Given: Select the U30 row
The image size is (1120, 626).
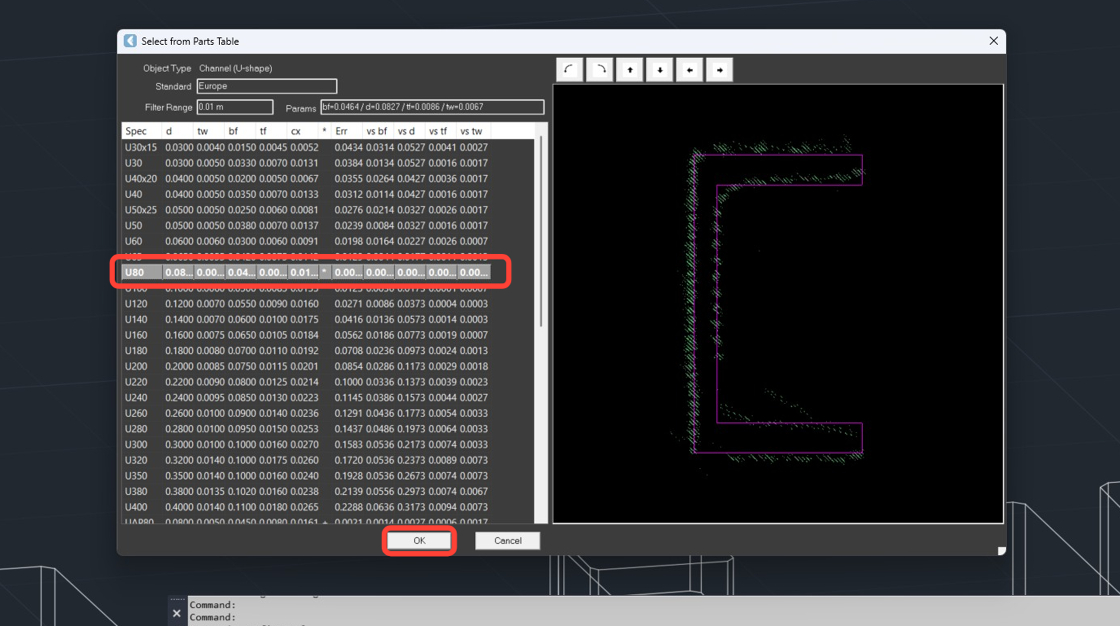Looking at the screenshot, I should 306,163.
